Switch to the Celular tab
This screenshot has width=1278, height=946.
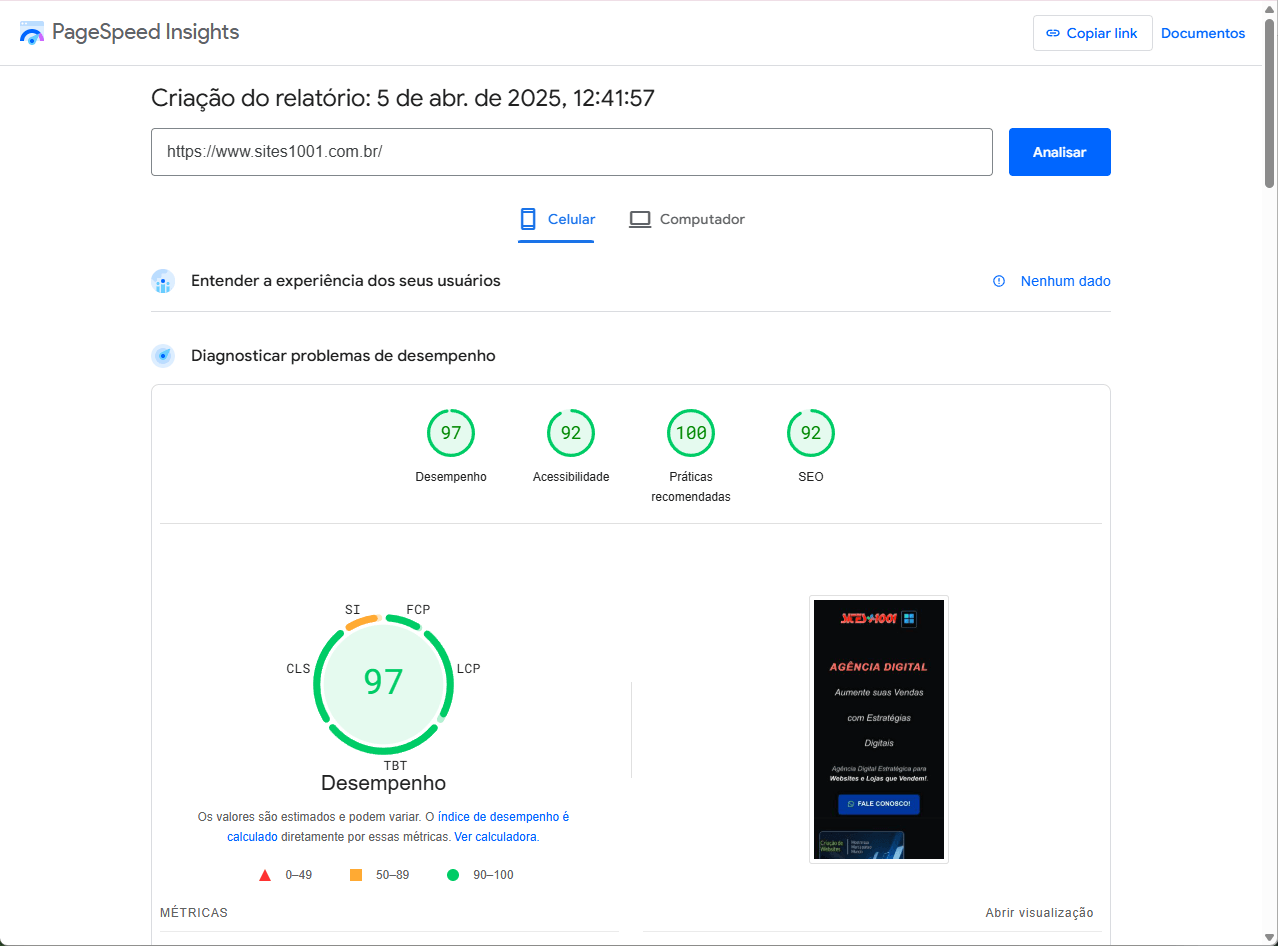point(556,220)
